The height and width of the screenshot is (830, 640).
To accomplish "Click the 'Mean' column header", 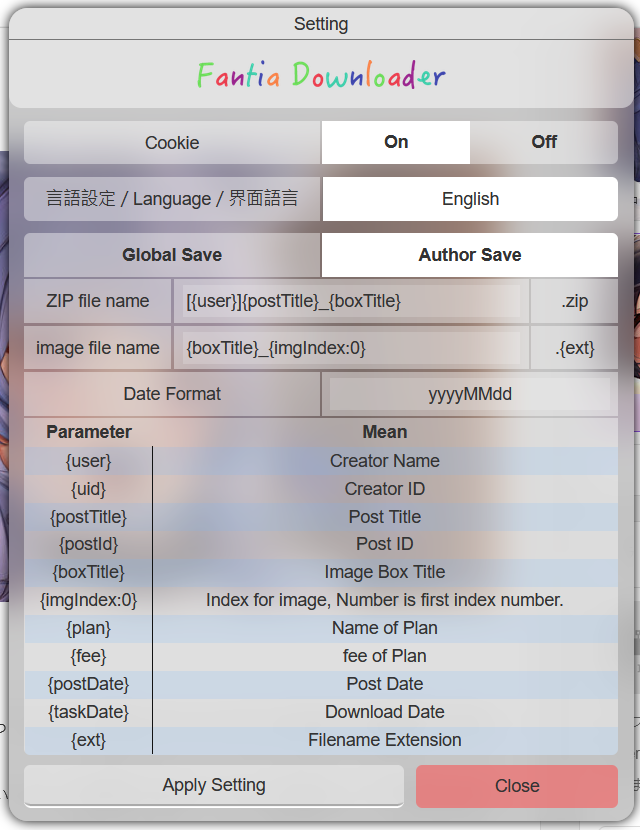I will 385,432.
